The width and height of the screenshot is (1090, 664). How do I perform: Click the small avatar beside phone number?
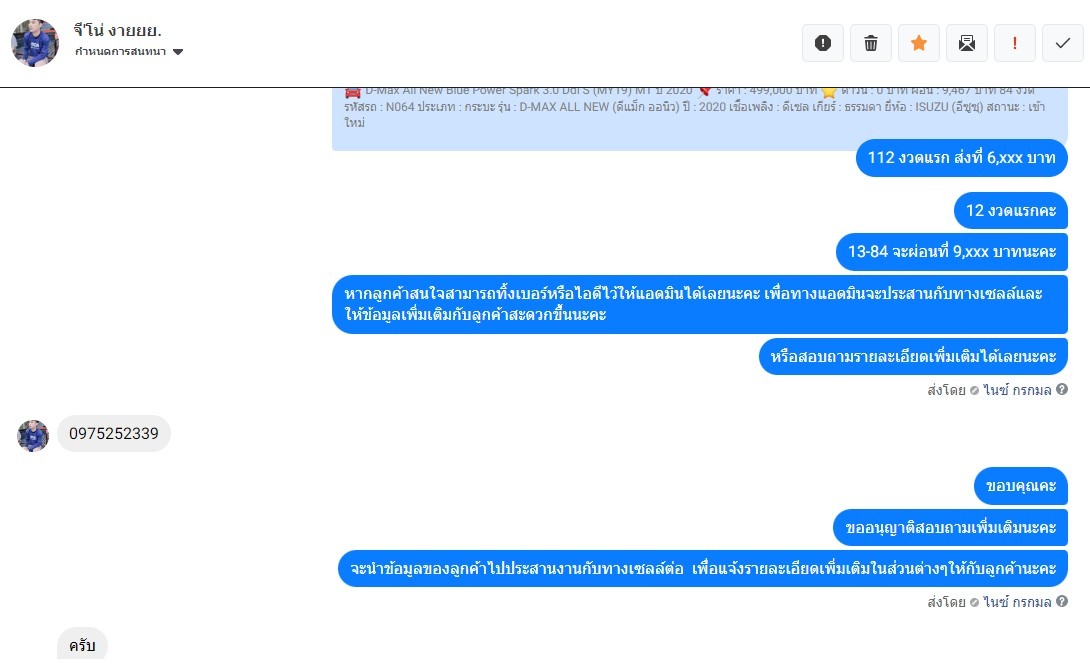click(33, 436)
